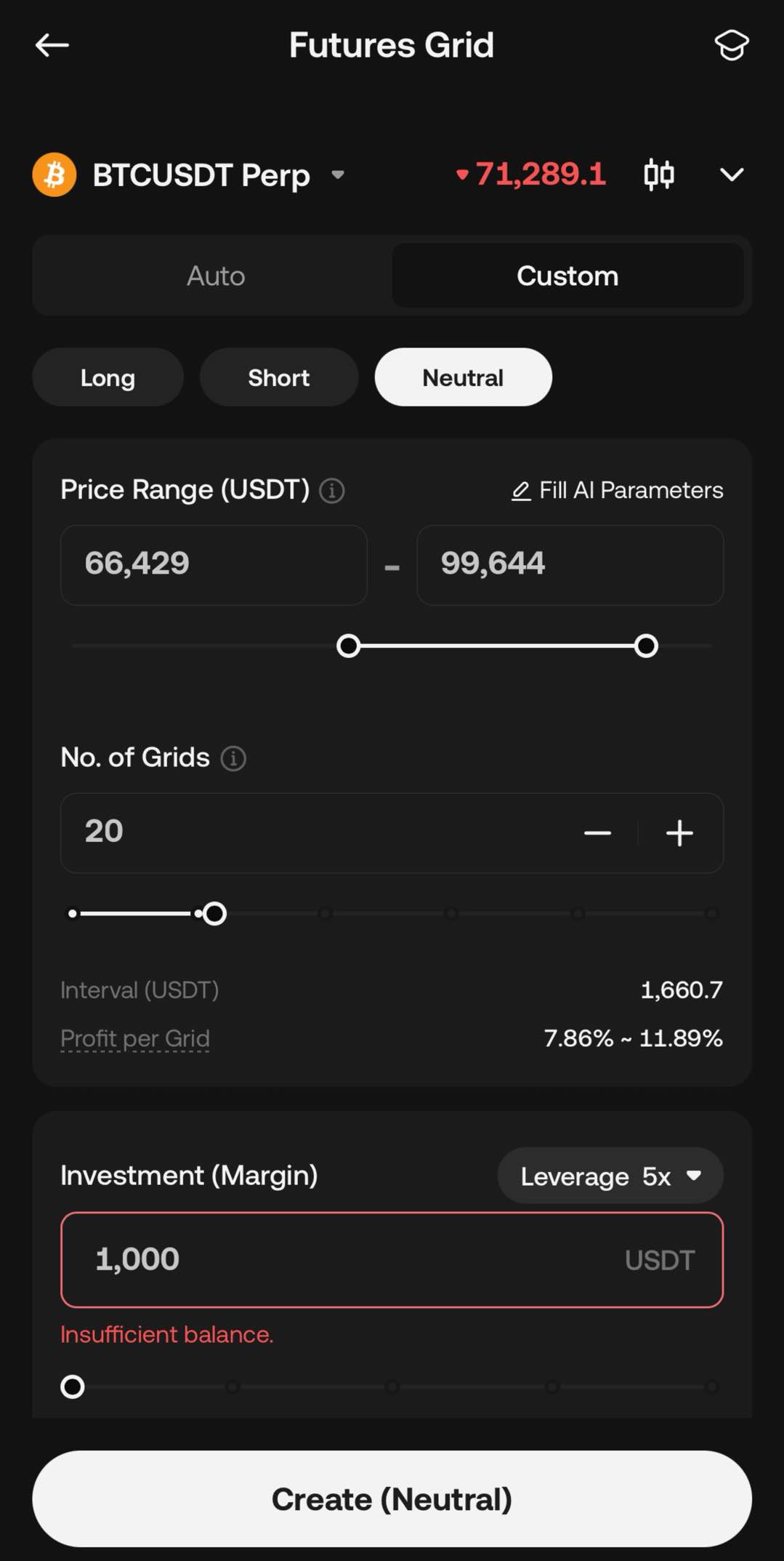Open the Leverage 5x dropdown
This screenshot has height=1561, width=784.
tap(610, 1176)
